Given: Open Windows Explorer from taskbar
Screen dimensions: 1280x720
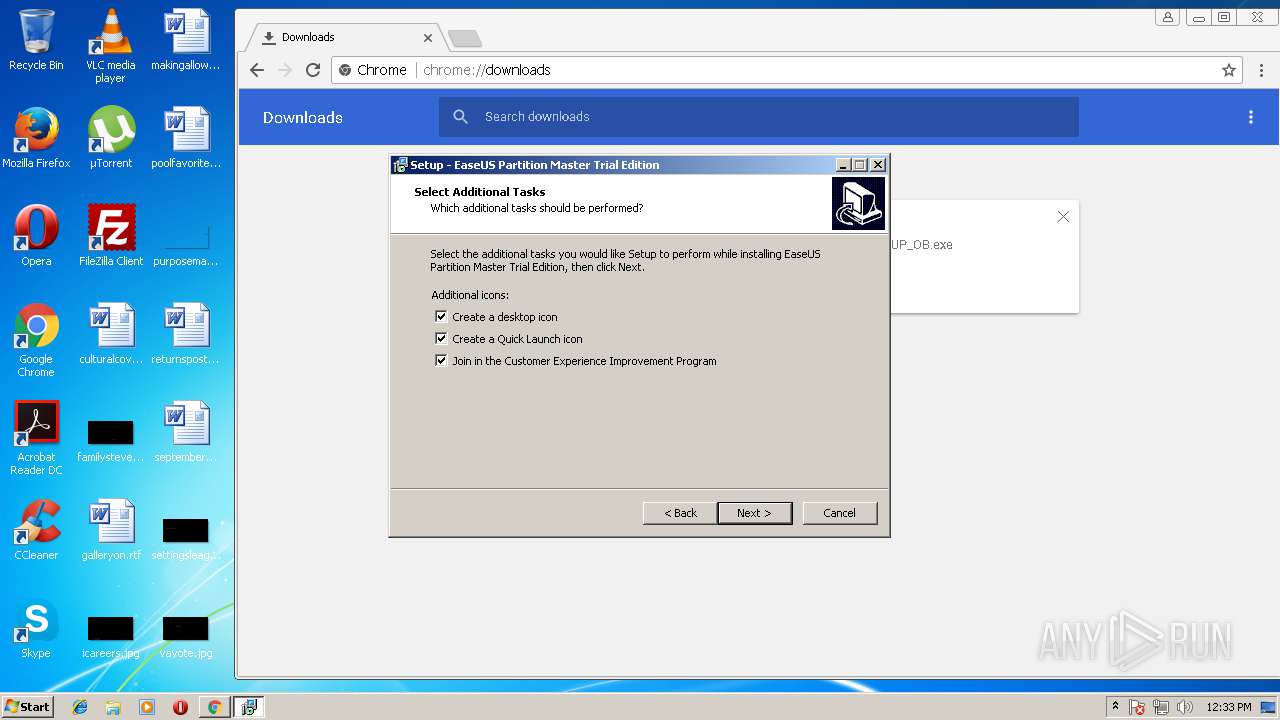Looking at the screenshot, I should [113, 707].
